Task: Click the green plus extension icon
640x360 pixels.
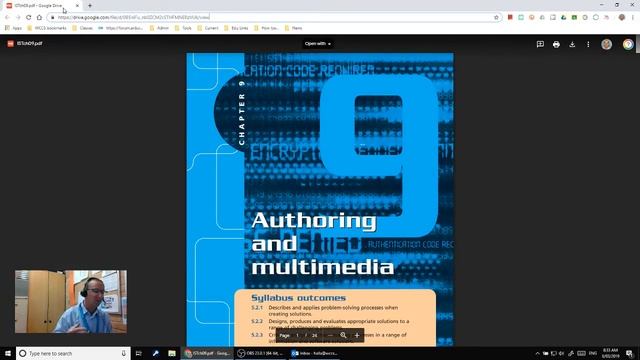Action: (574, 17)
